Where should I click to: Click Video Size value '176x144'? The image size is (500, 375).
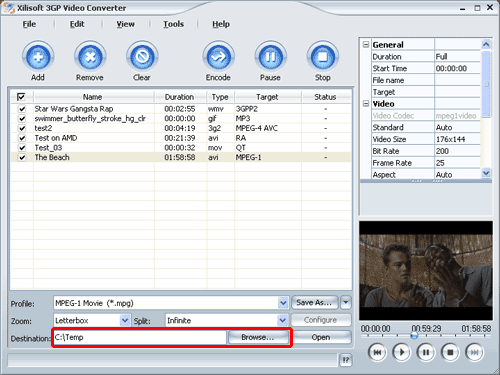click(x=450, y=139)
